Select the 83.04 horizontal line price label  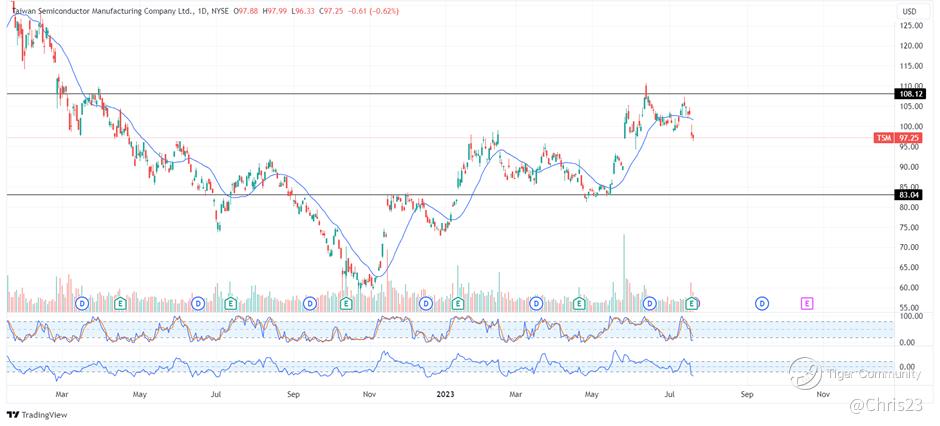coord(908,195)
